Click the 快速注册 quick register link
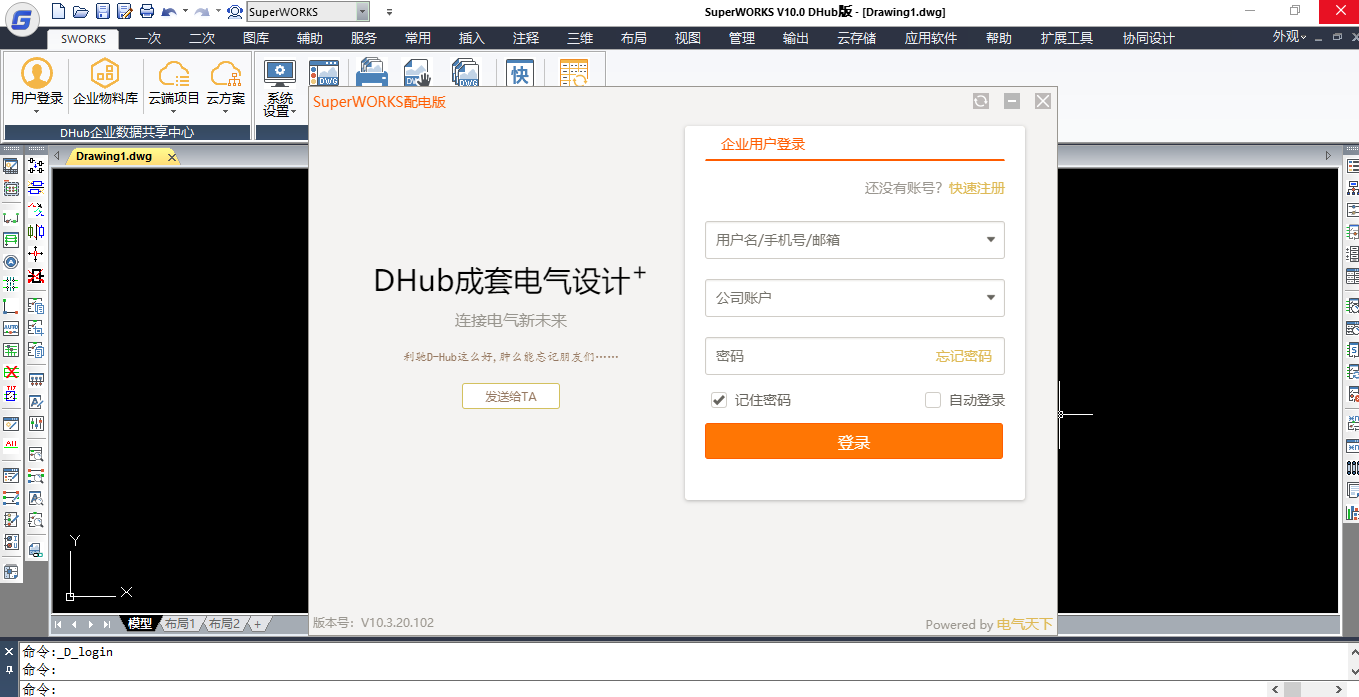 (x=977, y=188)
